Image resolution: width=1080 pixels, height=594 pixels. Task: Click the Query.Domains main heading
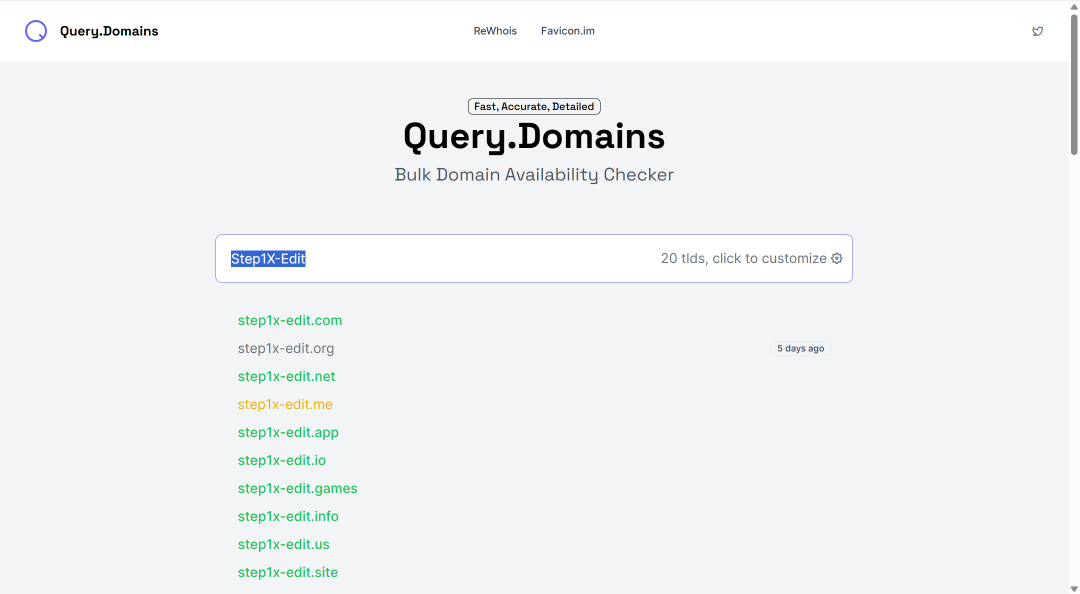click(534, 136)
